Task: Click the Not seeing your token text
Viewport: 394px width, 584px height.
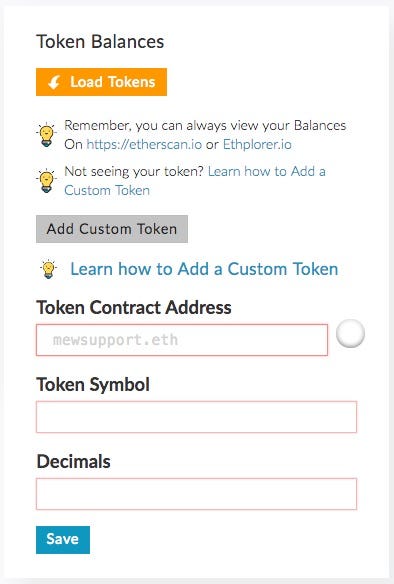Action: pyautogui.click(x=134, y=171)
